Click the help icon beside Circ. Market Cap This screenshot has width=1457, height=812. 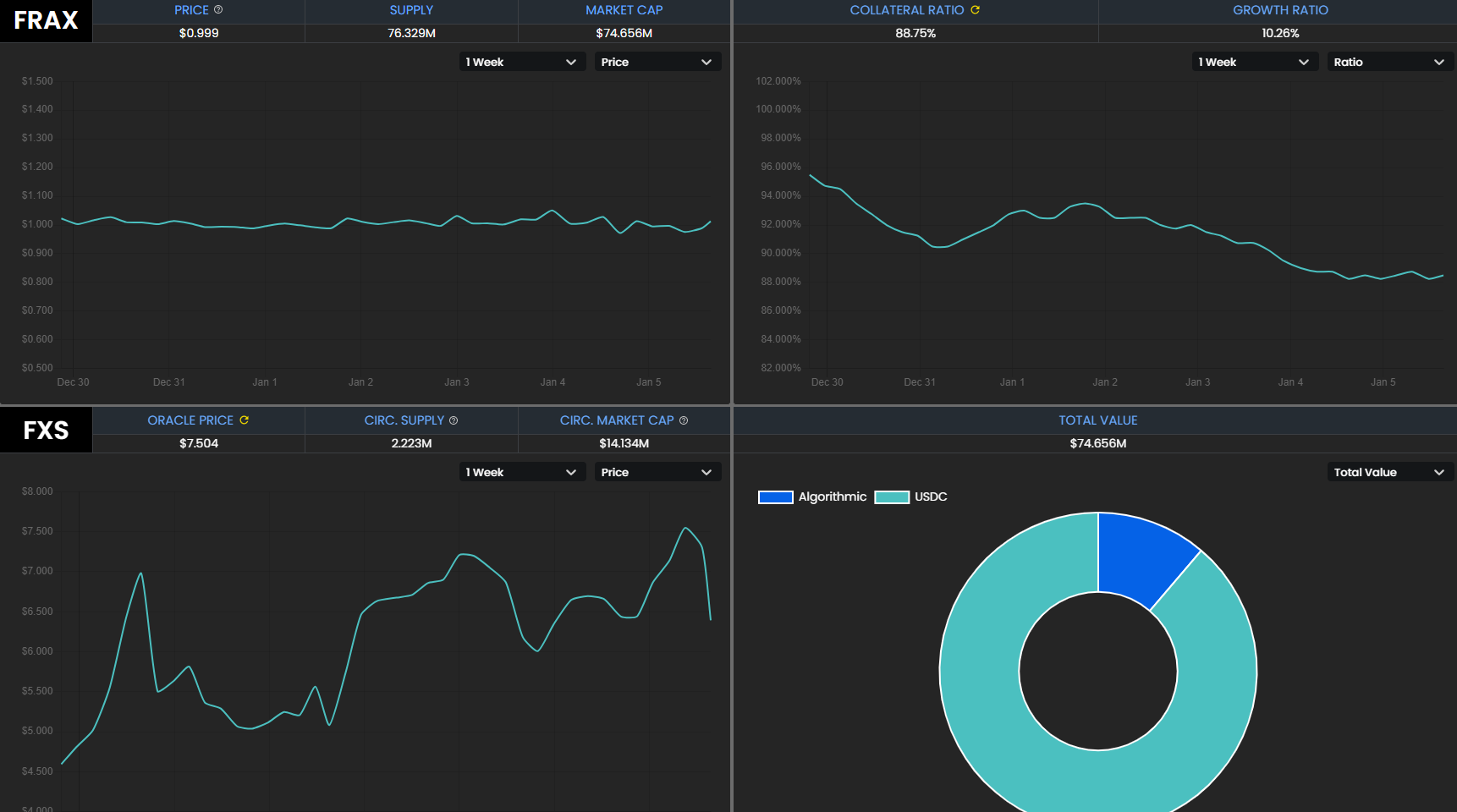[x=684, y=420]
